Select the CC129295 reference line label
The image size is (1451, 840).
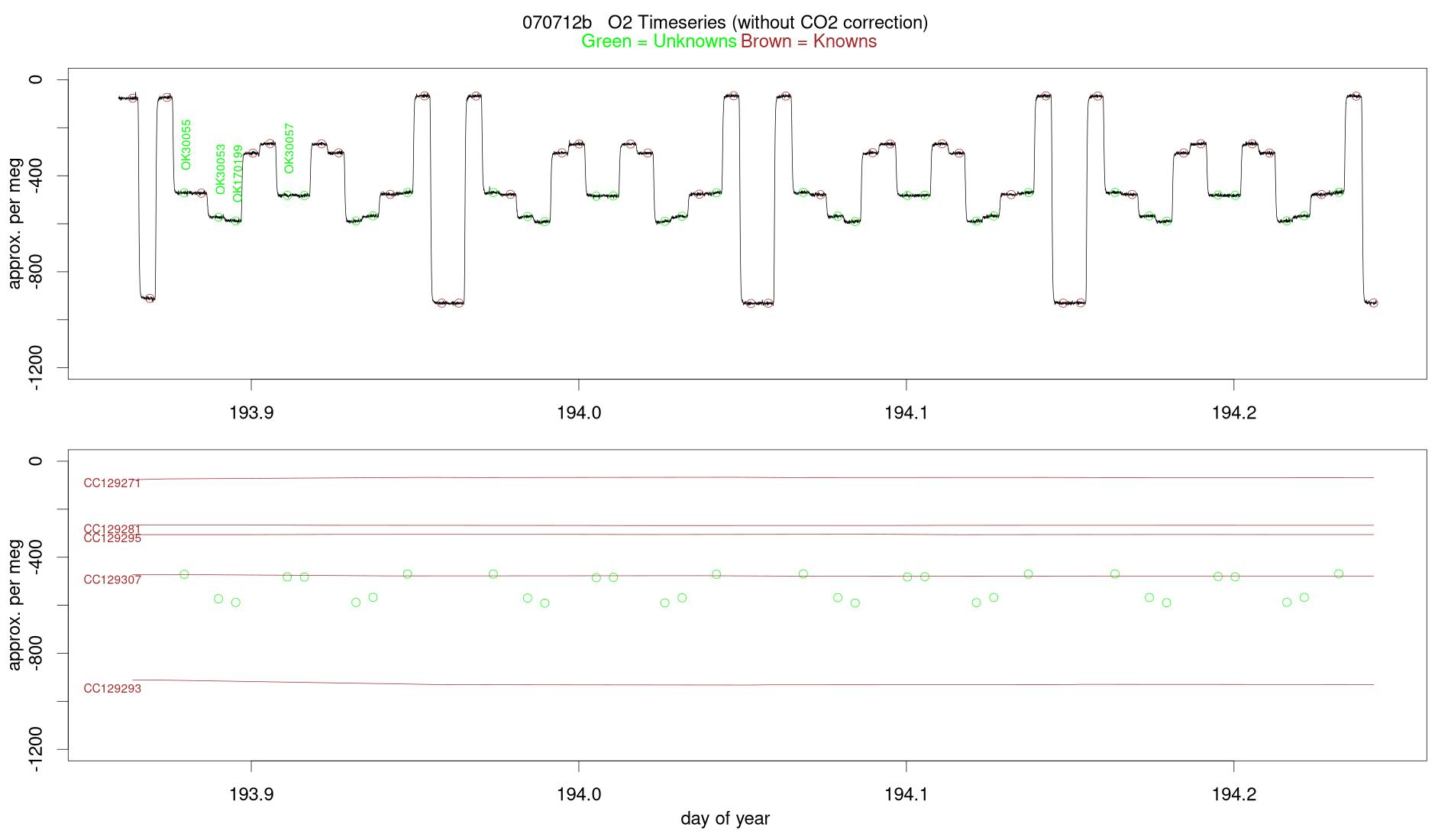tap(112, 538)
